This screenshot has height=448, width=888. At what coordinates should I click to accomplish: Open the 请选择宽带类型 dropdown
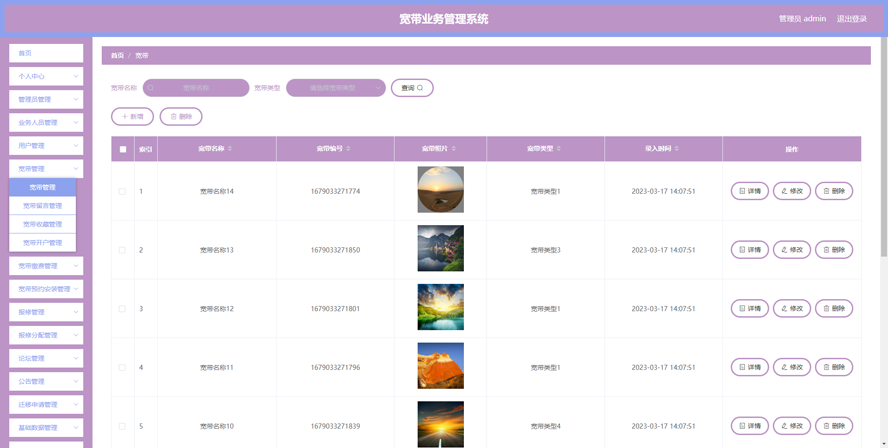(336, 88)
